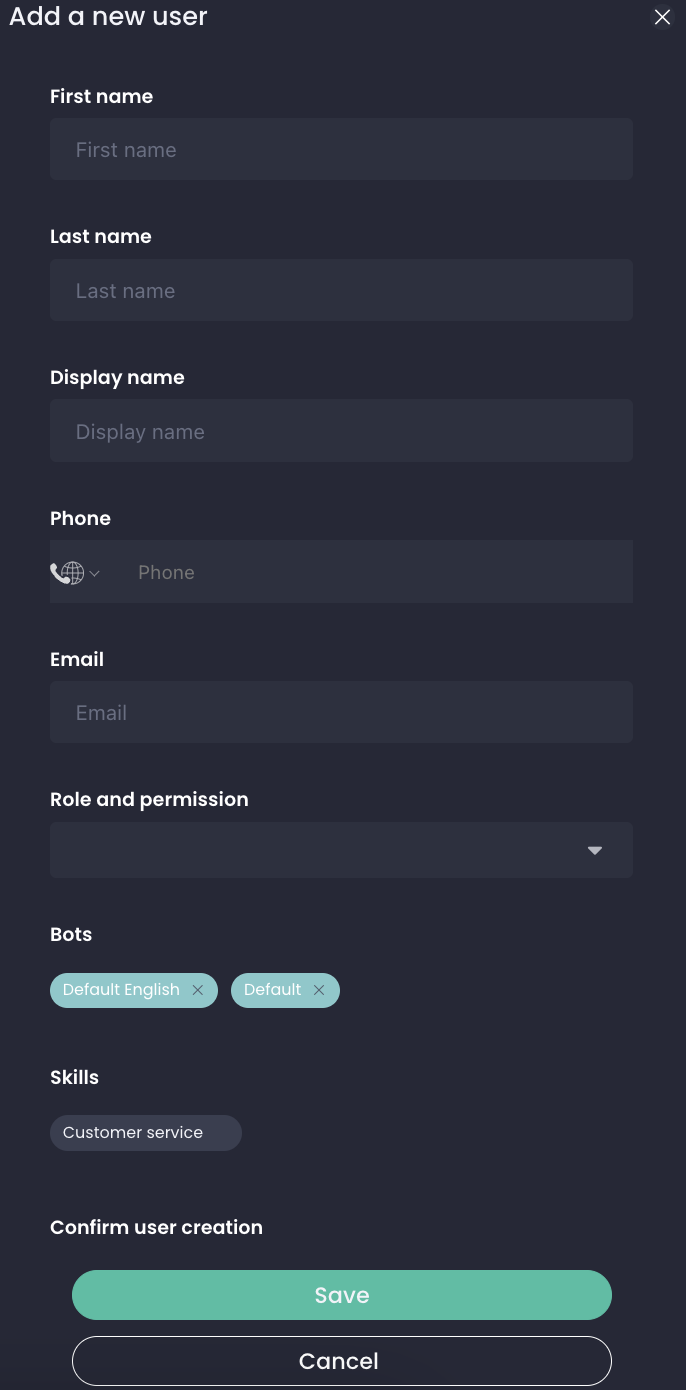Focus the First name input field
This screenshot has width=686, height=1390.
(341, 150)
